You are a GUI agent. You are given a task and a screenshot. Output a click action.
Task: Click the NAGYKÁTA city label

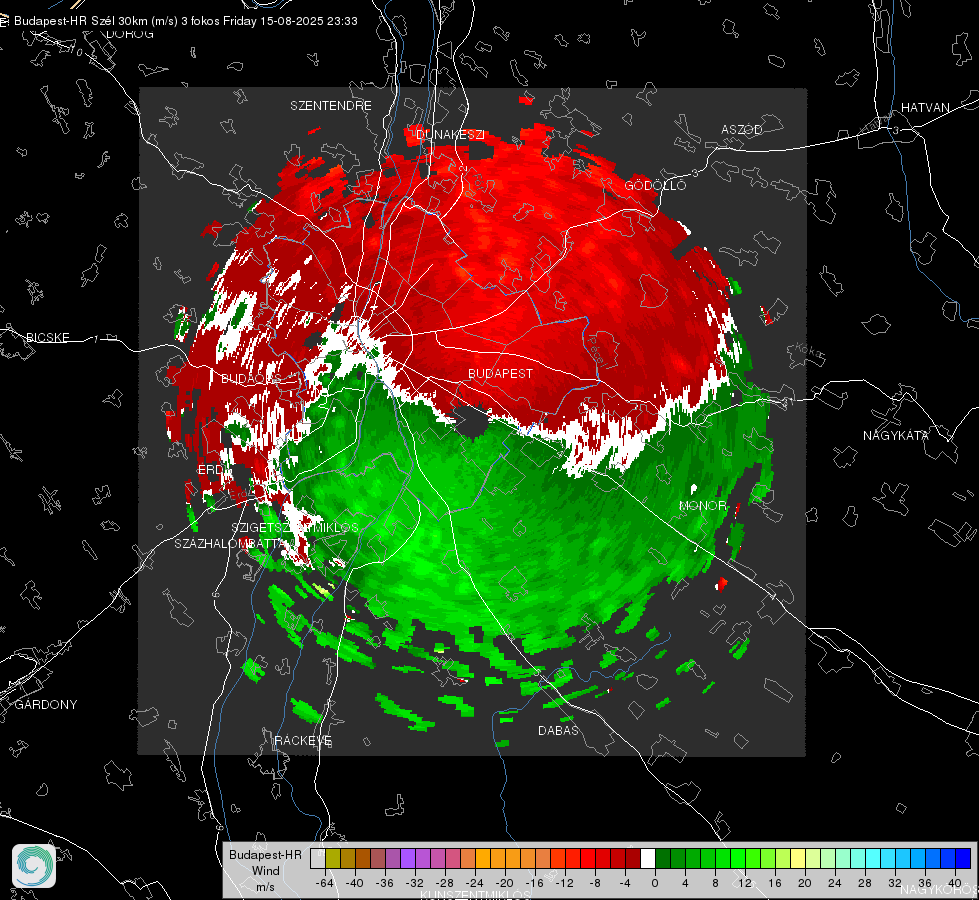pyautogui.click(x=896, y=436)
